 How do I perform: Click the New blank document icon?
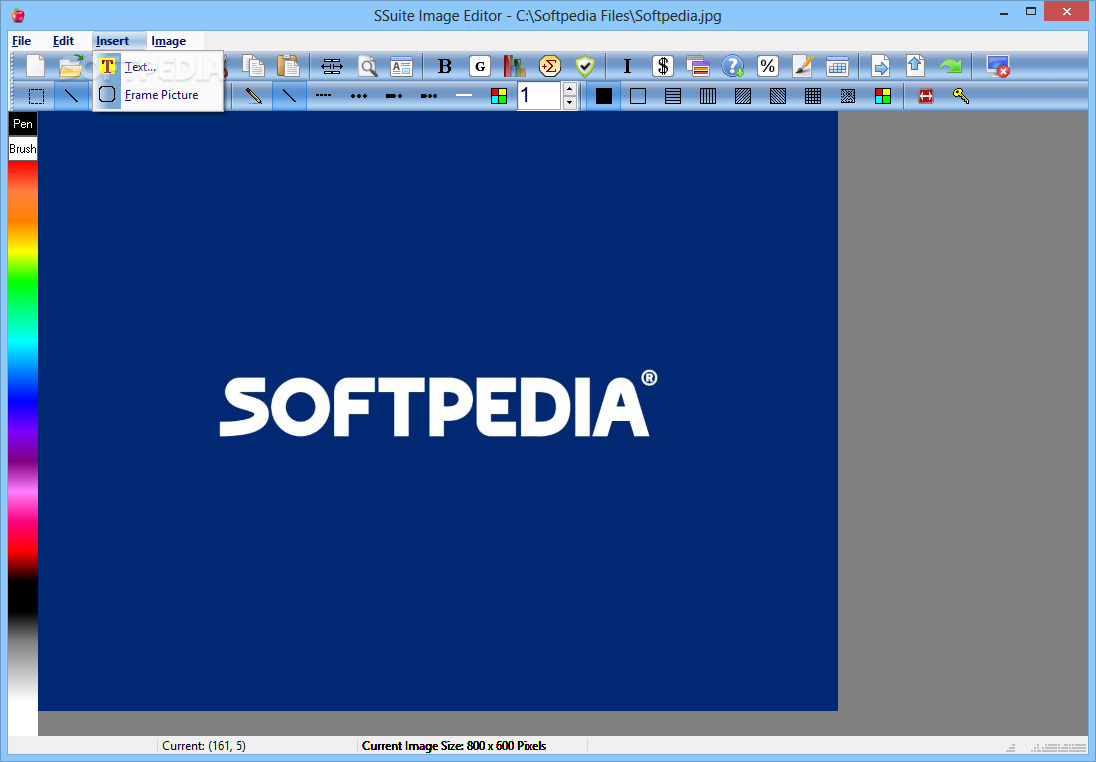[35, 66]
